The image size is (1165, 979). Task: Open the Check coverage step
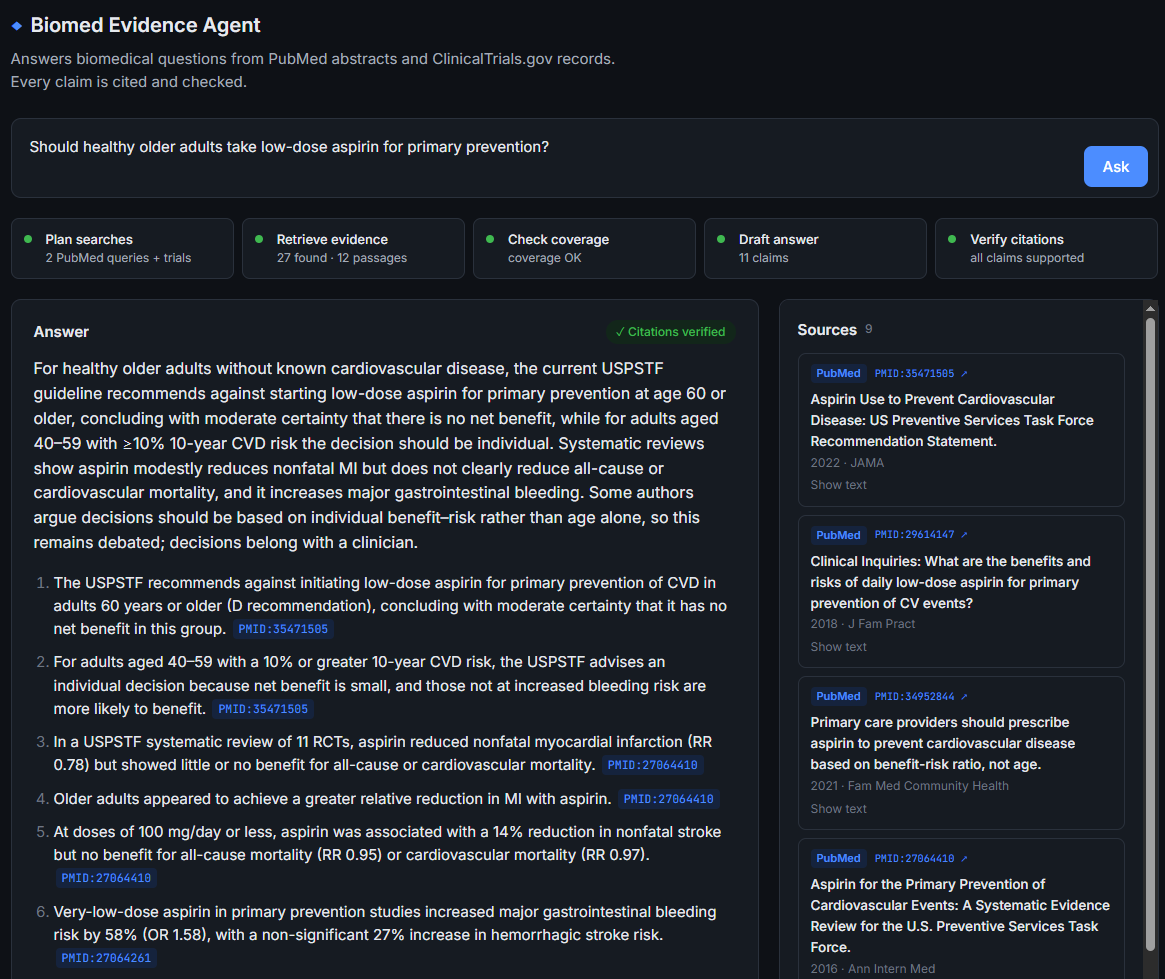coord(585,248)
